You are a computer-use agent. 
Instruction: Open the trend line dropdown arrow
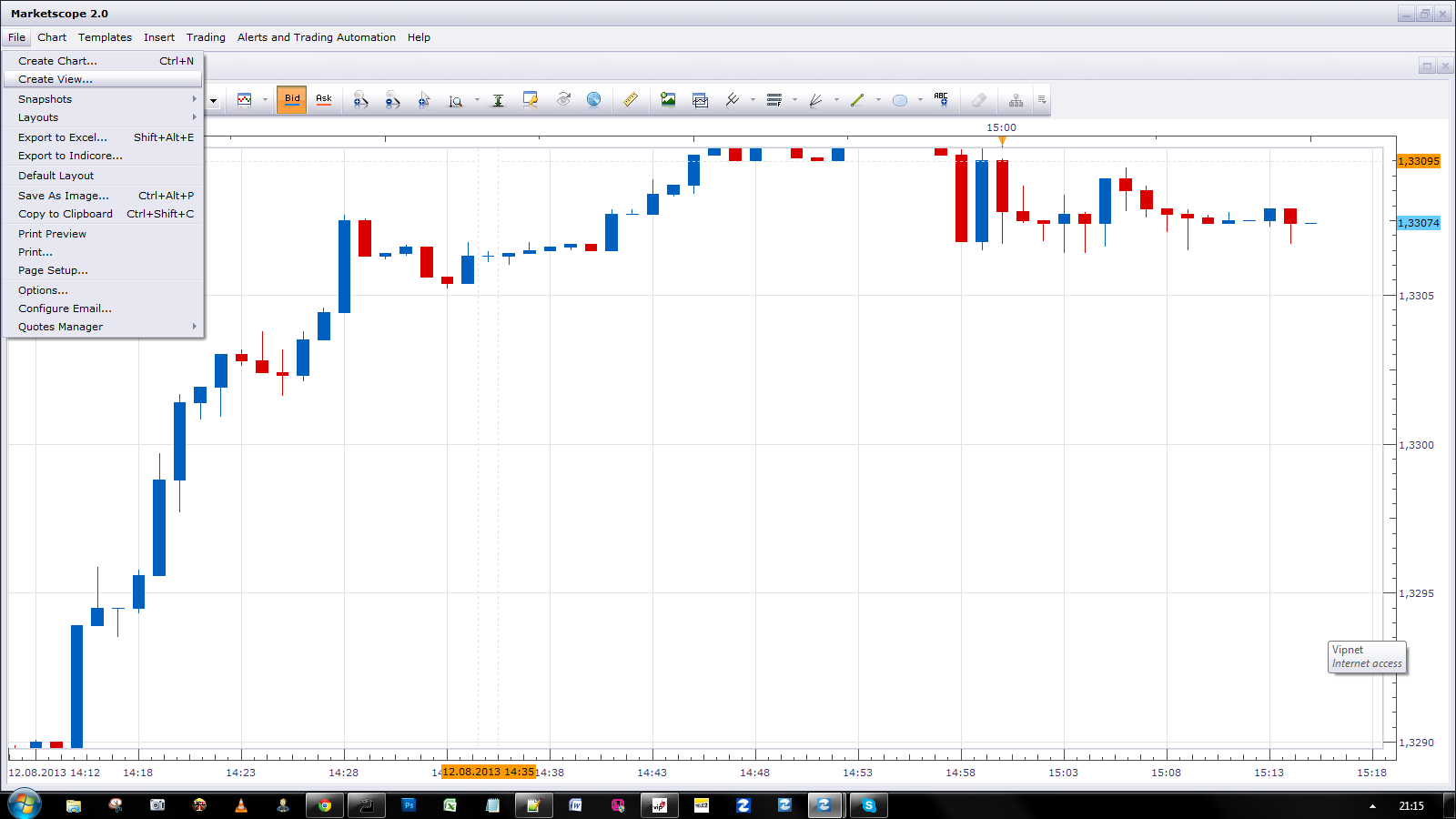878,100
